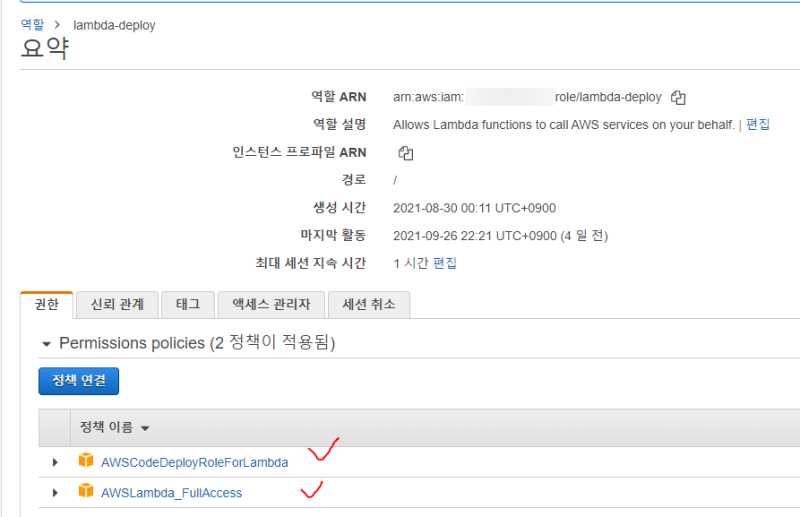The width and height of the screenshot is (800, 517).
Task: Open the 신뢰 관계 tab
Action: (x=117, y=305)
